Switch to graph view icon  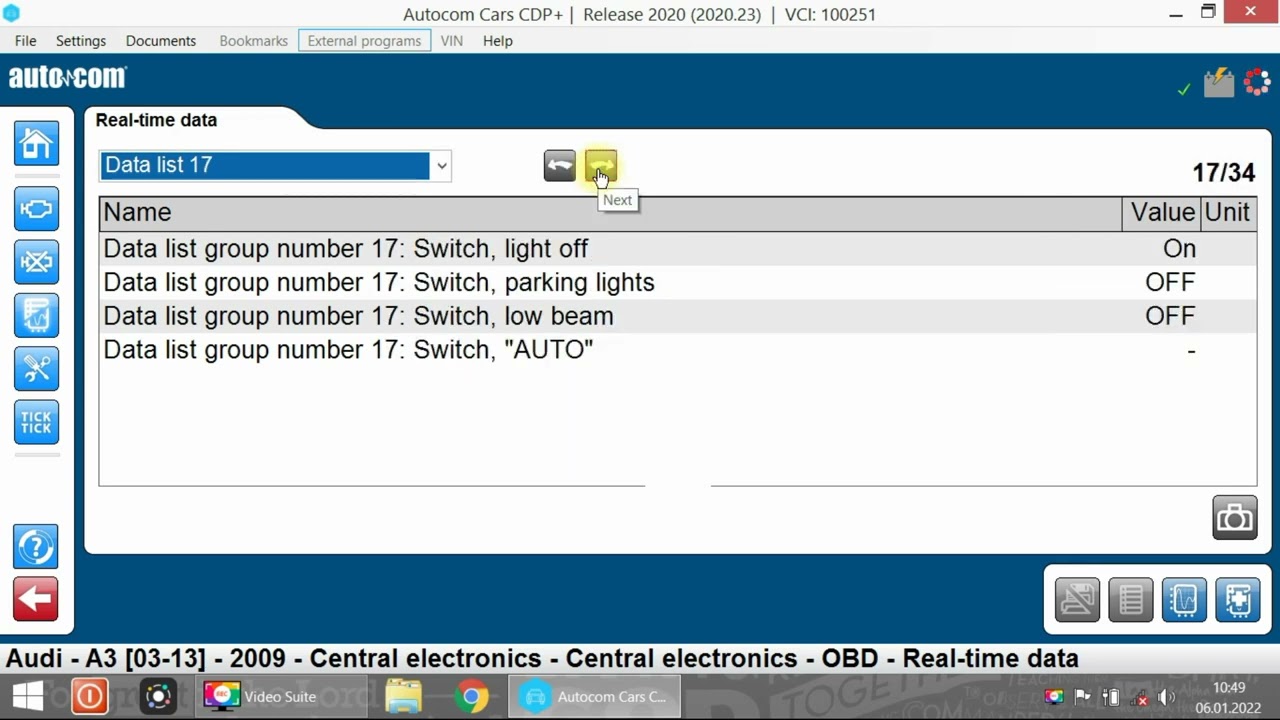1184,600
